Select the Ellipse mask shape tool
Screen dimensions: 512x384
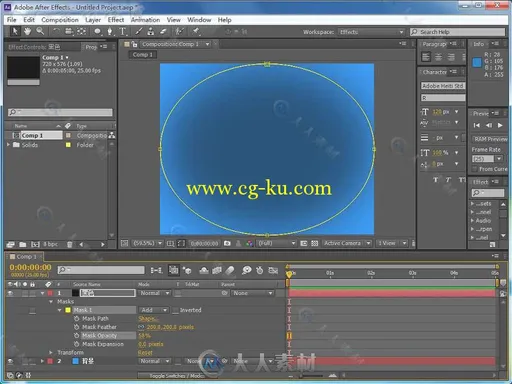click(97, 31)
